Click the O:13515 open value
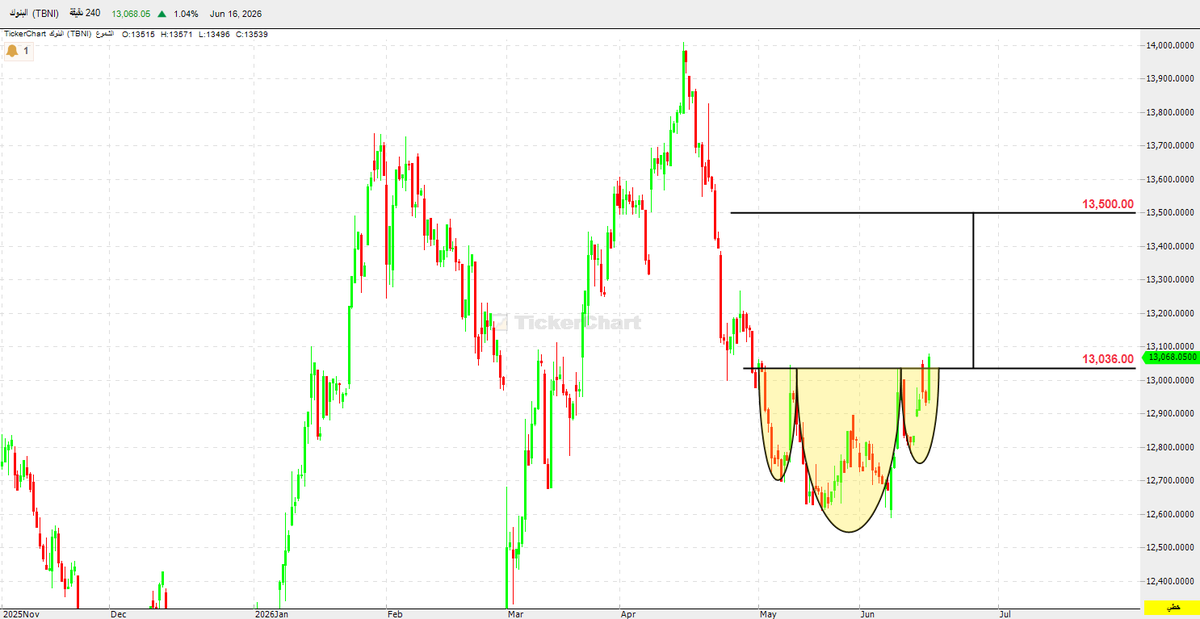Image resolution: width=1200 pixels, height=619 pixels. (138, 33)
